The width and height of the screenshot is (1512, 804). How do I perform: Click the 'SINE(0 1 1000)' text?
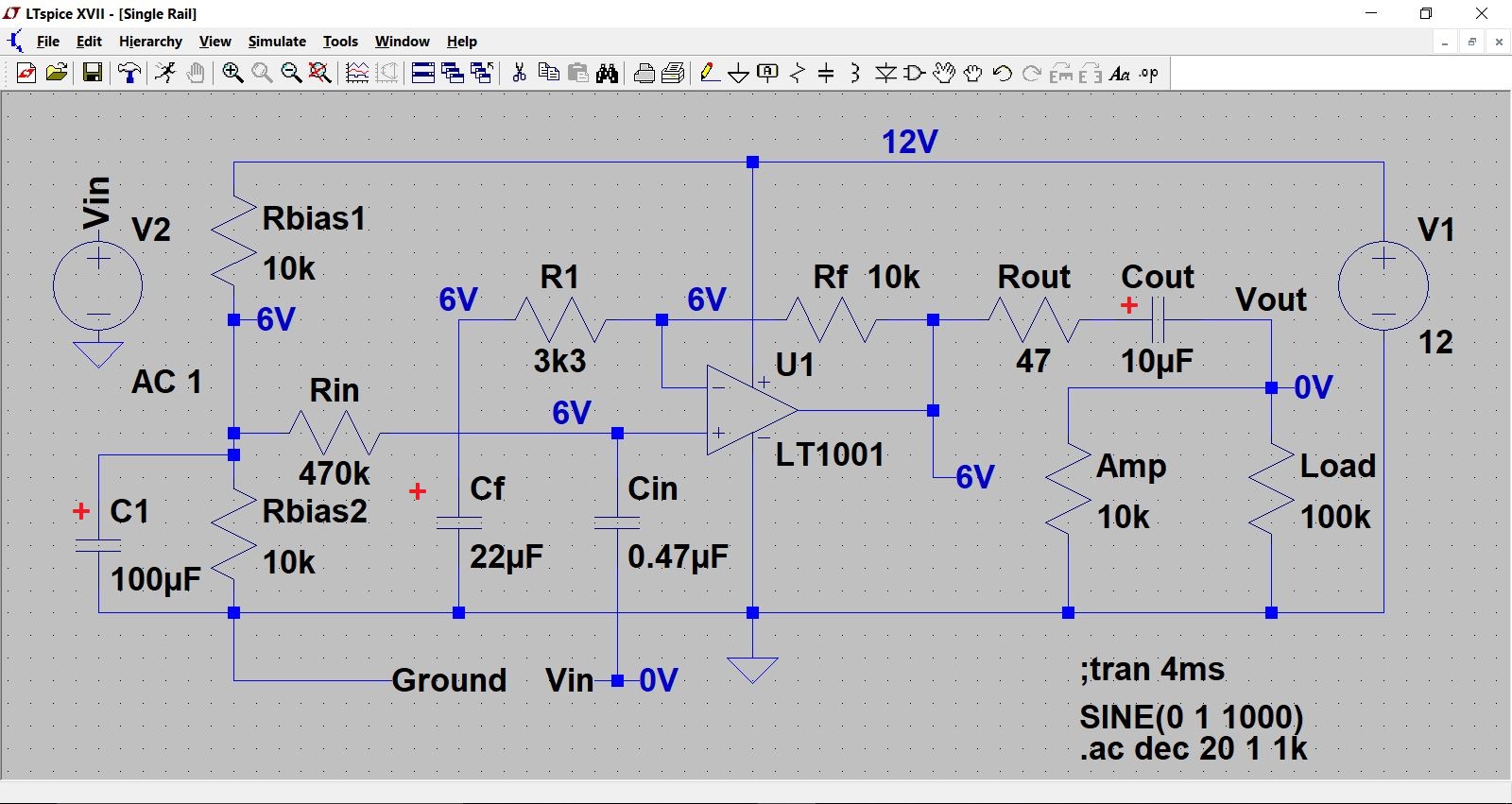point(1192,717)
